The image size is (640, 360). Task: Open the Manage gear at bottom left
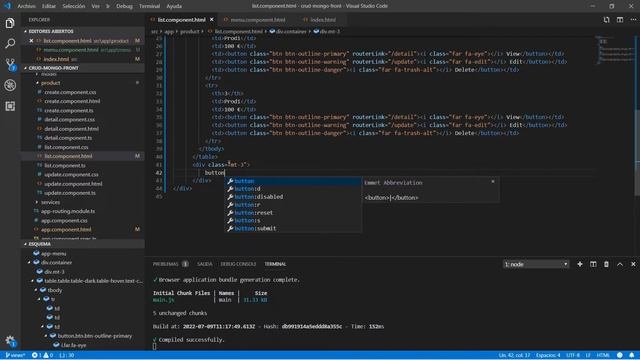[10, 341]
